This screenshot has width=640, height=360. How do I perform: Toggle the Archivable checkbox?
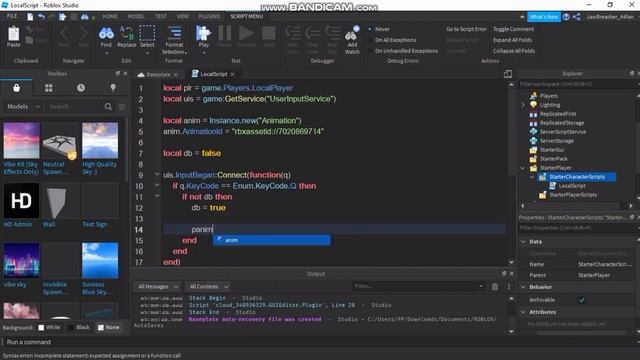[582, 300]
